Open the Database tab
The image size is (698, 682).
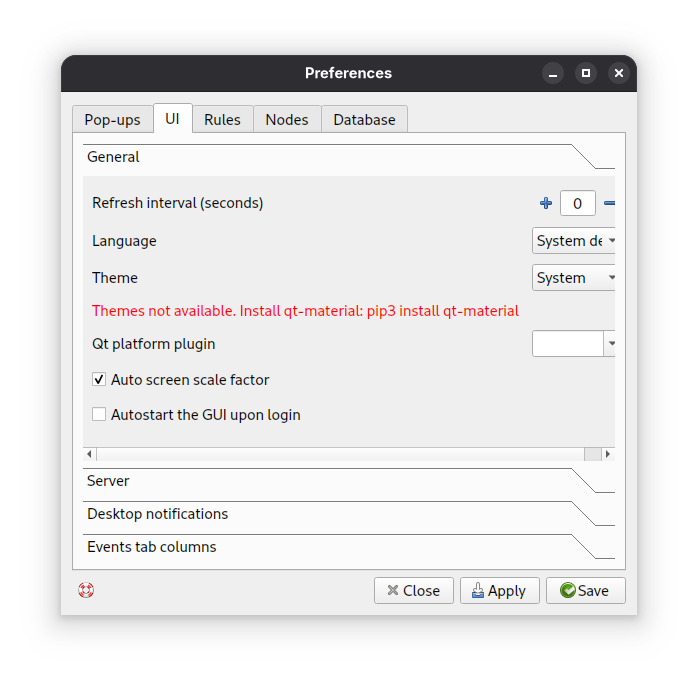[364, 119]
